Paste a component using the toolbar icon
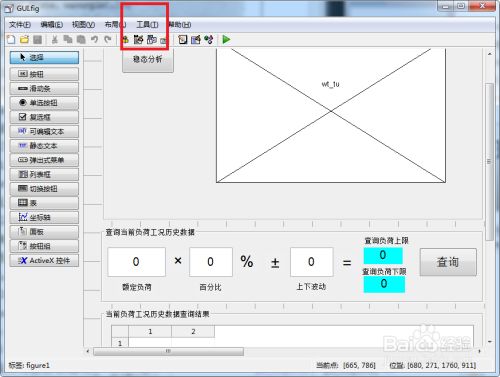This screenshot has width=500, height=377. click(81, 40)
